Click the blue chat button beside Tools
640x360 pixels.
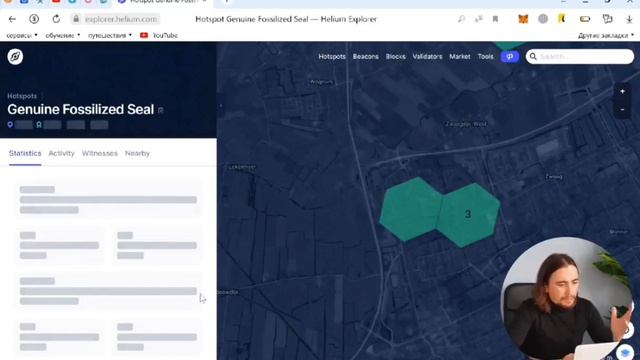(x=510, y=57)
